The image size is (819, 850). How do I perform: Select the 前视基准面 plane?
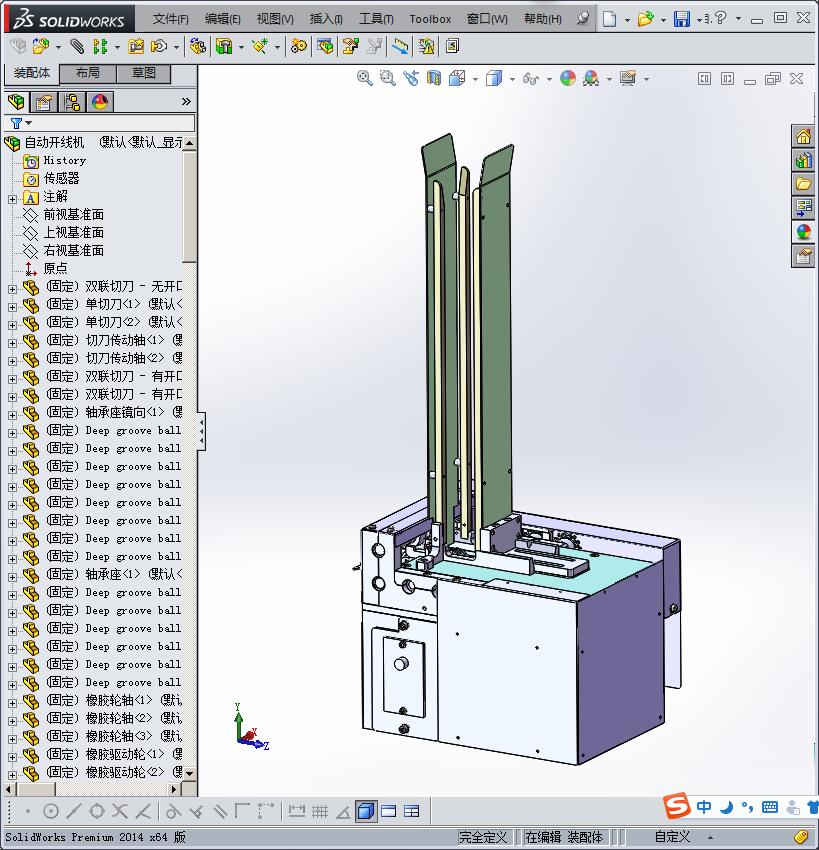point(73,215)
